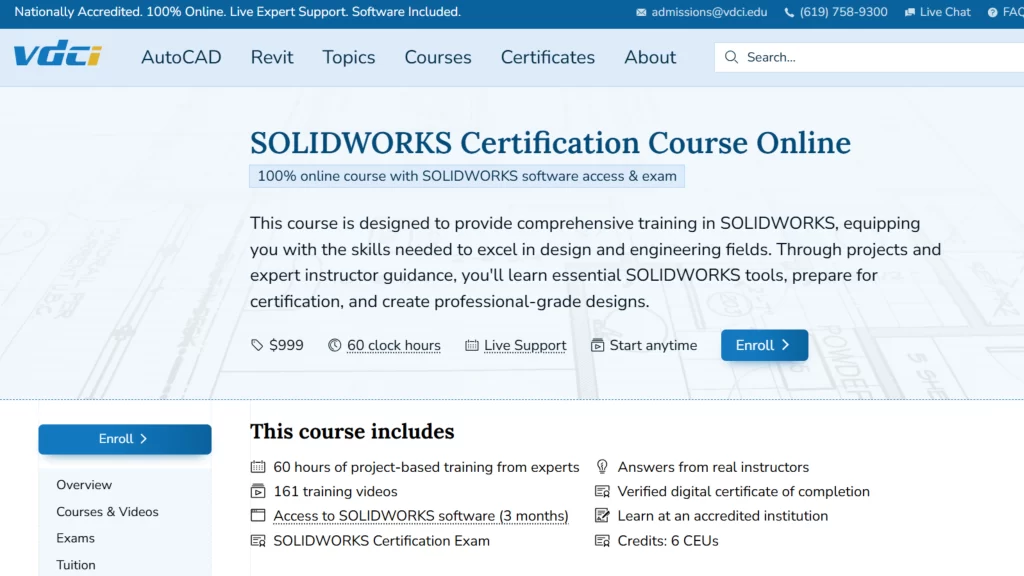1024x576 pixels.
Task: Click the Live Support link
Action: tap(525, 345)
